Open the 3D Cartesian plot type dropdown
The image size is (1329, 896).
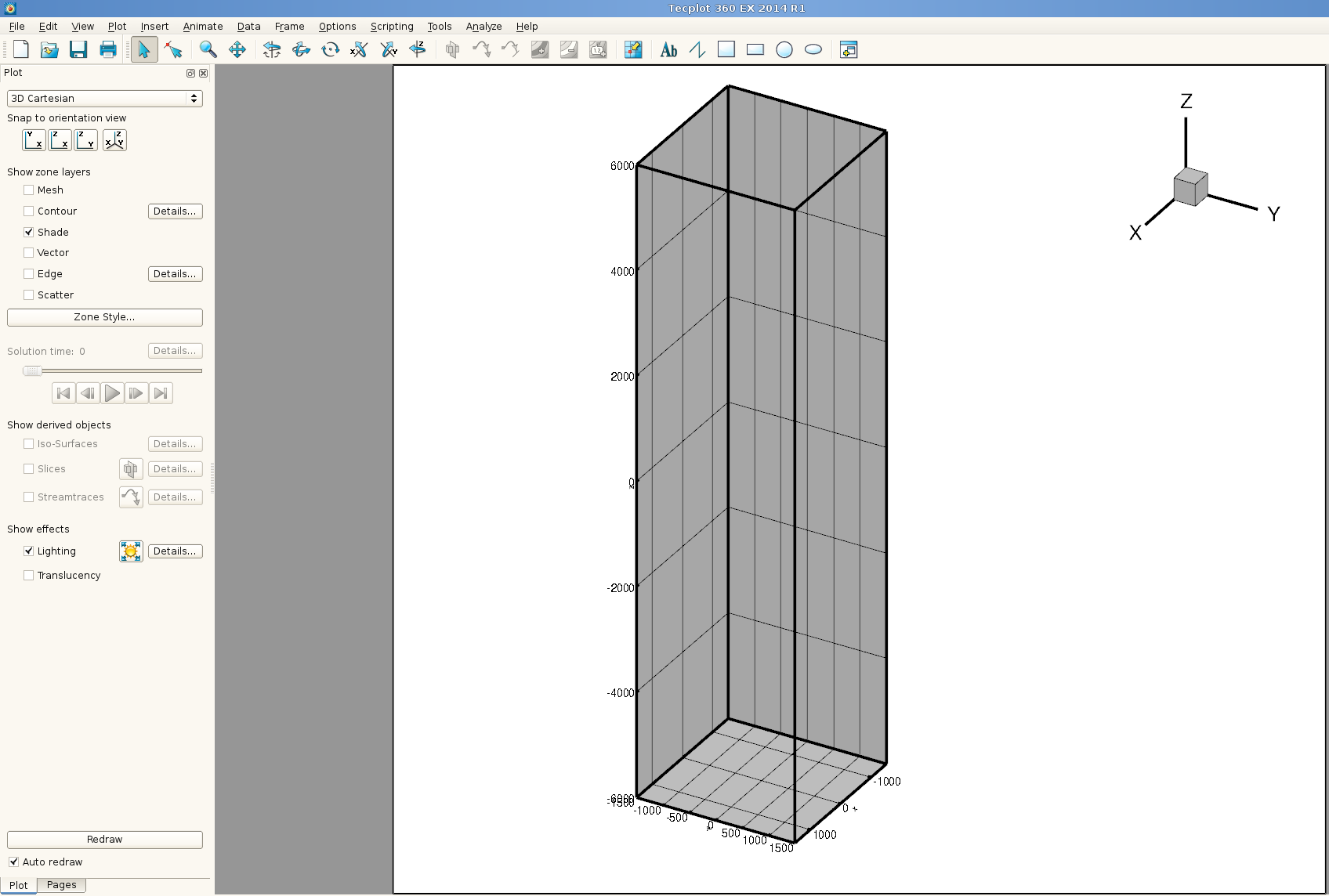[x=105, y=99]
